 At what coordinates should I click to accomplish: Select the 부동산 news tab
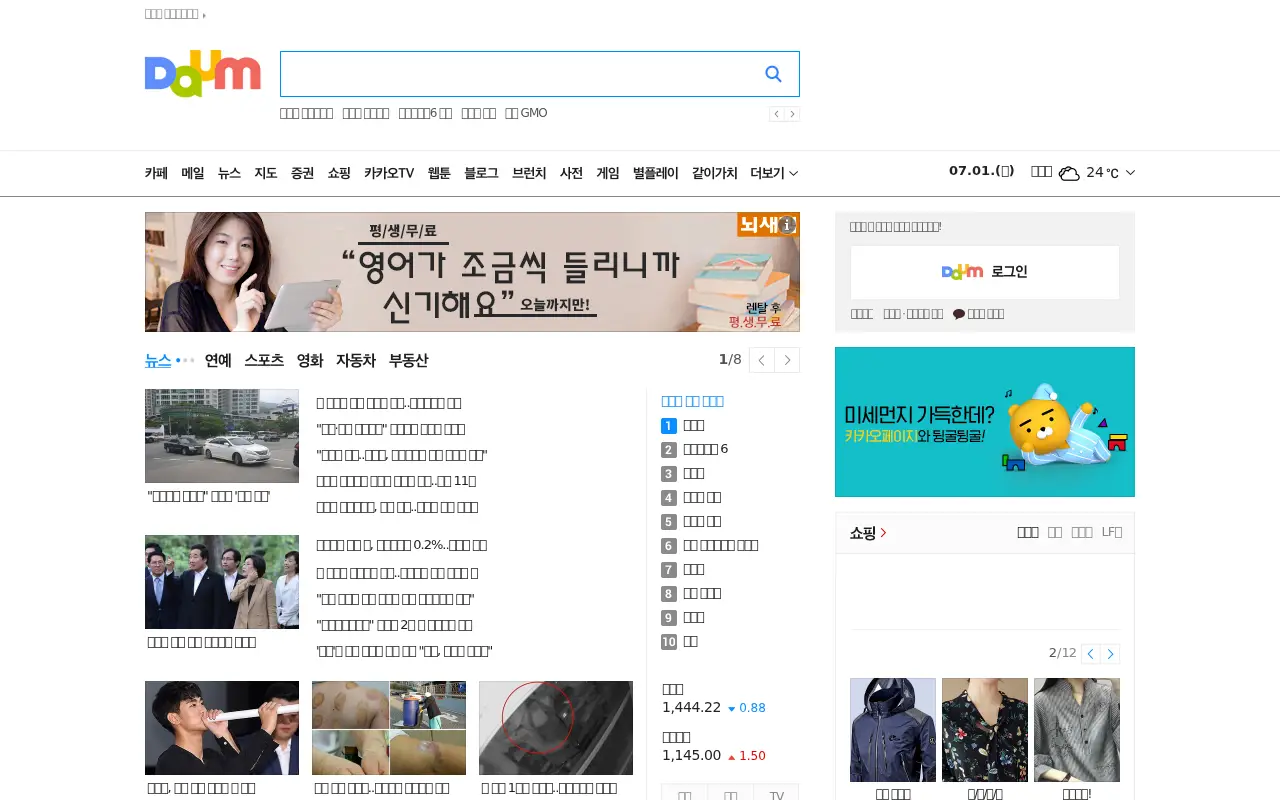408,360
